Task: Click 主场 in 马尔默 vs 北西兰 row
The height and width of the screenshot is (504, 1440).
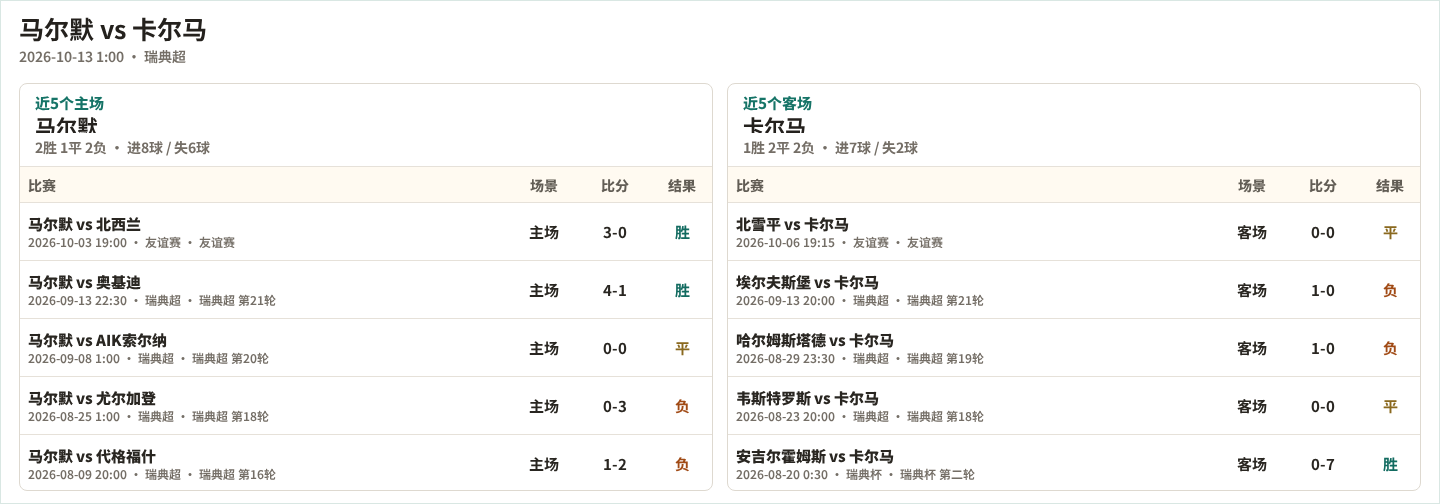Action: click(x=544, y=232)
